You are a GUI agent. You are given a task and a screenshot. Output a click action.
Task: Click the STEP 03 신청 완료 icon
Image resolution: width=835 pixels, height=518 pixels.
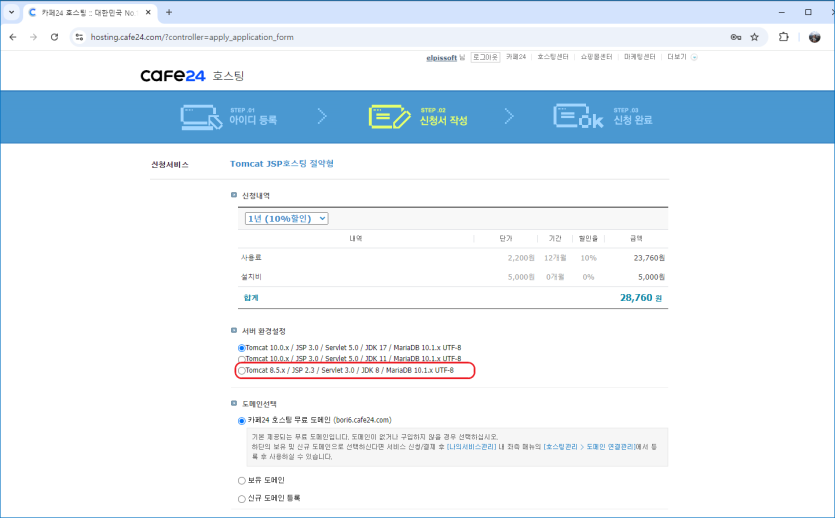coord(578,116)
